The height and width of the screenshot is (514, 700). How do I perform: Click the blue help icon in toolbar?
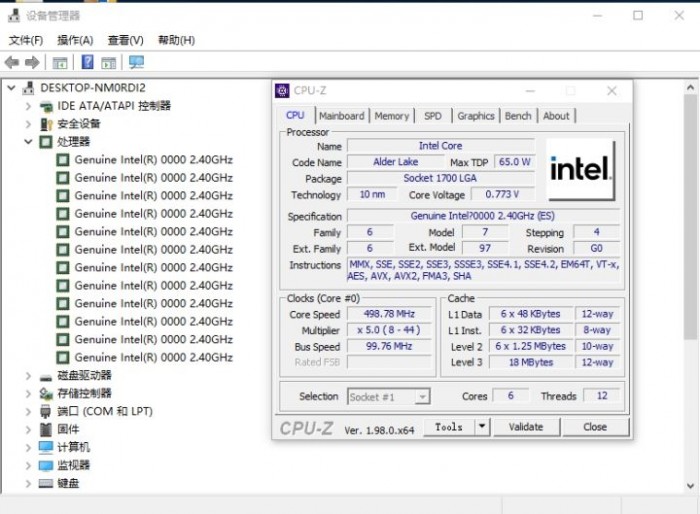click(x=88, y=63)
